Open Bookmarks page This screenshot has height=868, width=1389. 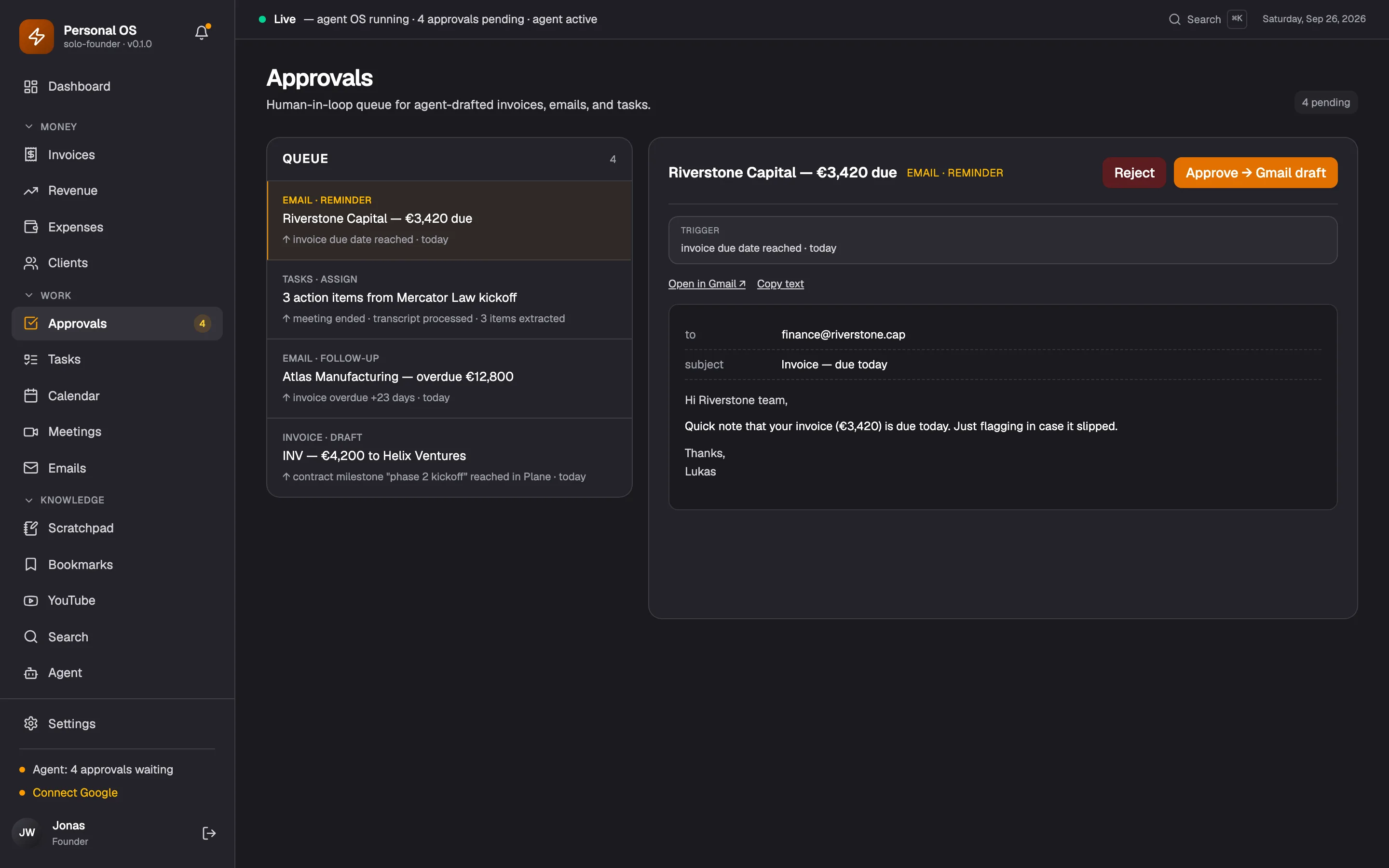coord(117,564)
